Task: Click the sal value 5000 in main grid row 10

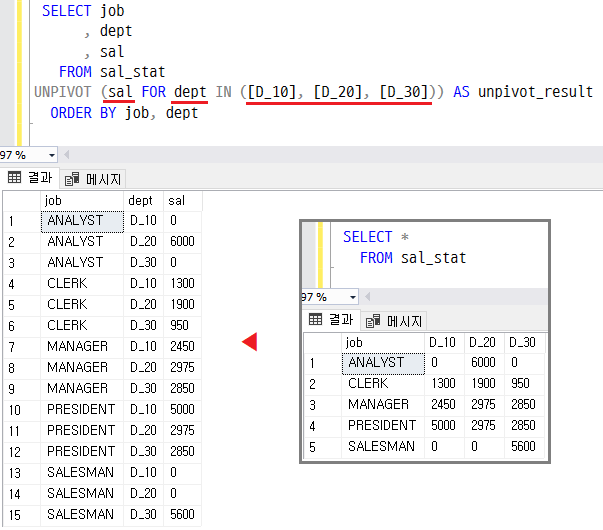Action: click(182, 410)
